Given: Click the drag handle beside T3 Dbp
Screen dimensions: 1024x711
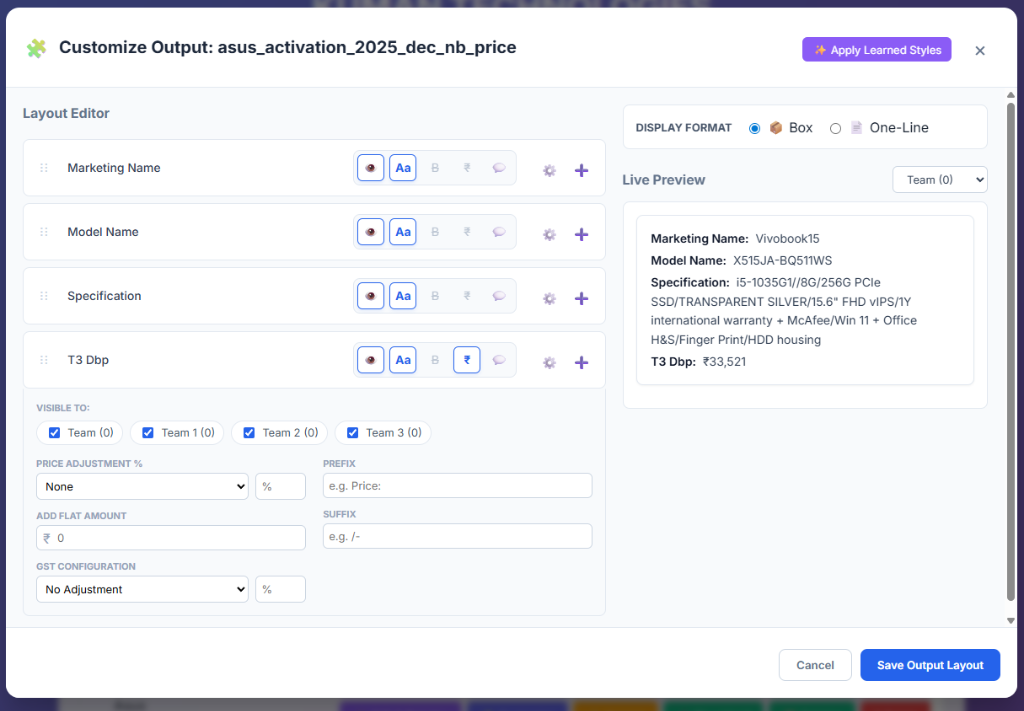Looking at the screenshot, I should tap(43, 359).
